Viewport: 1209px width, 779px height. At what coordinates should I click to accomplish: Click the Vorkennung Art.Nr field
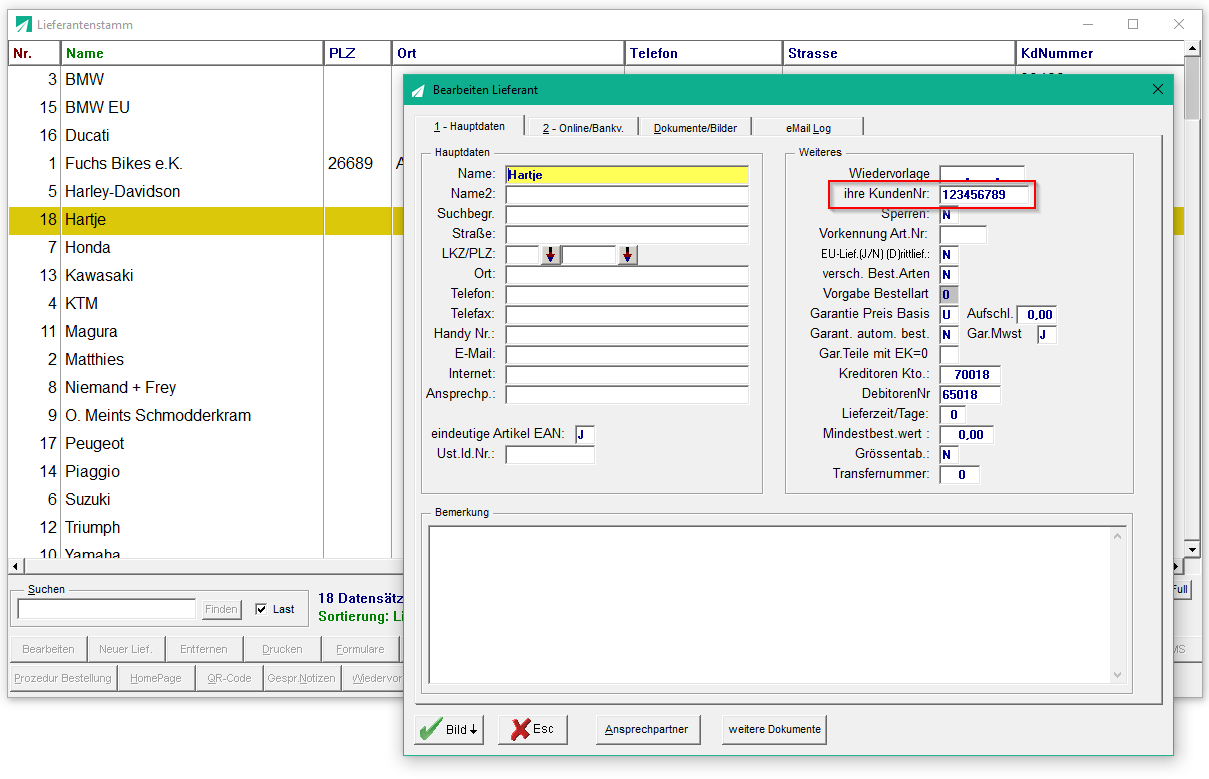click(x=963, y=234)
